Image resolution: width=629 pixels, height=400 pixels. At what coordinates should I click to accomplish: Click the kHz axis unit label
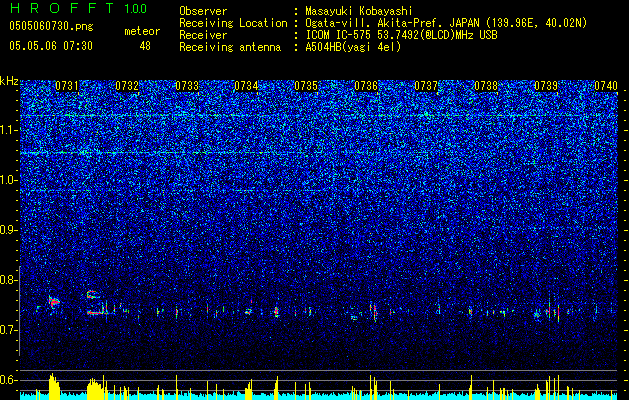(9, 81)
